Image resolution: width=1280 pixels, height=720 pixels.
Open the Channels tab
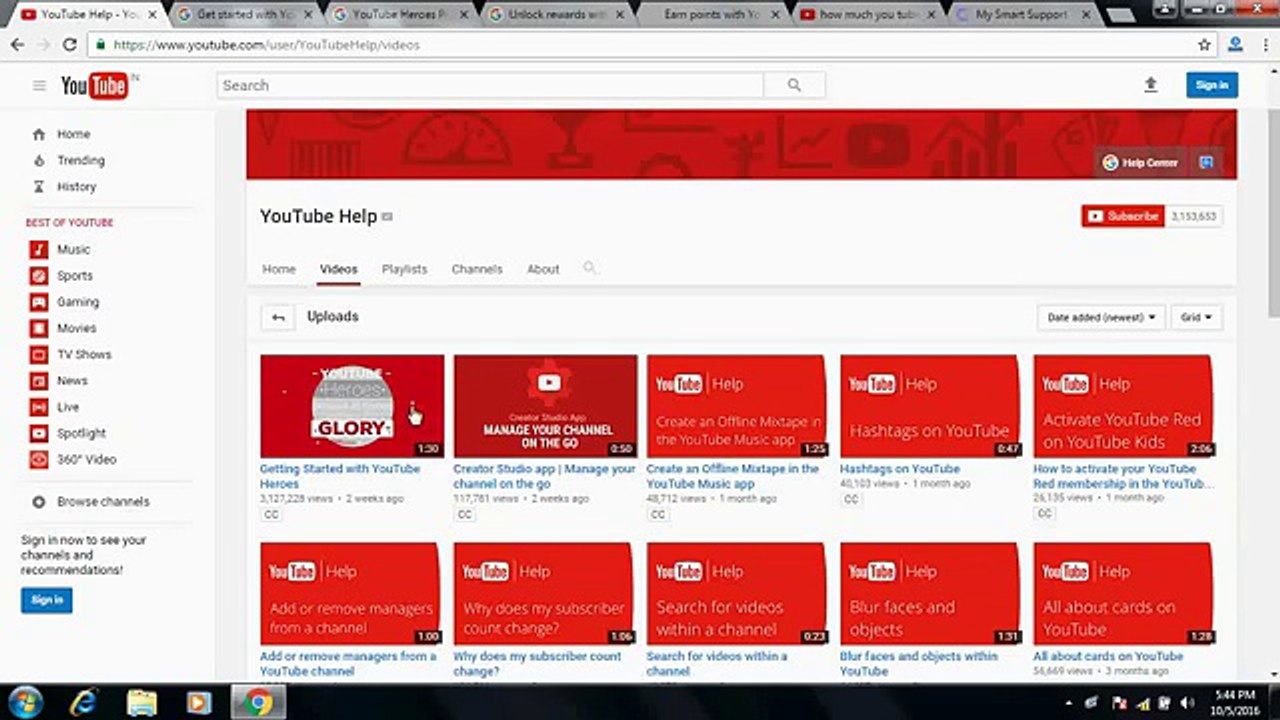click(477, 269)
